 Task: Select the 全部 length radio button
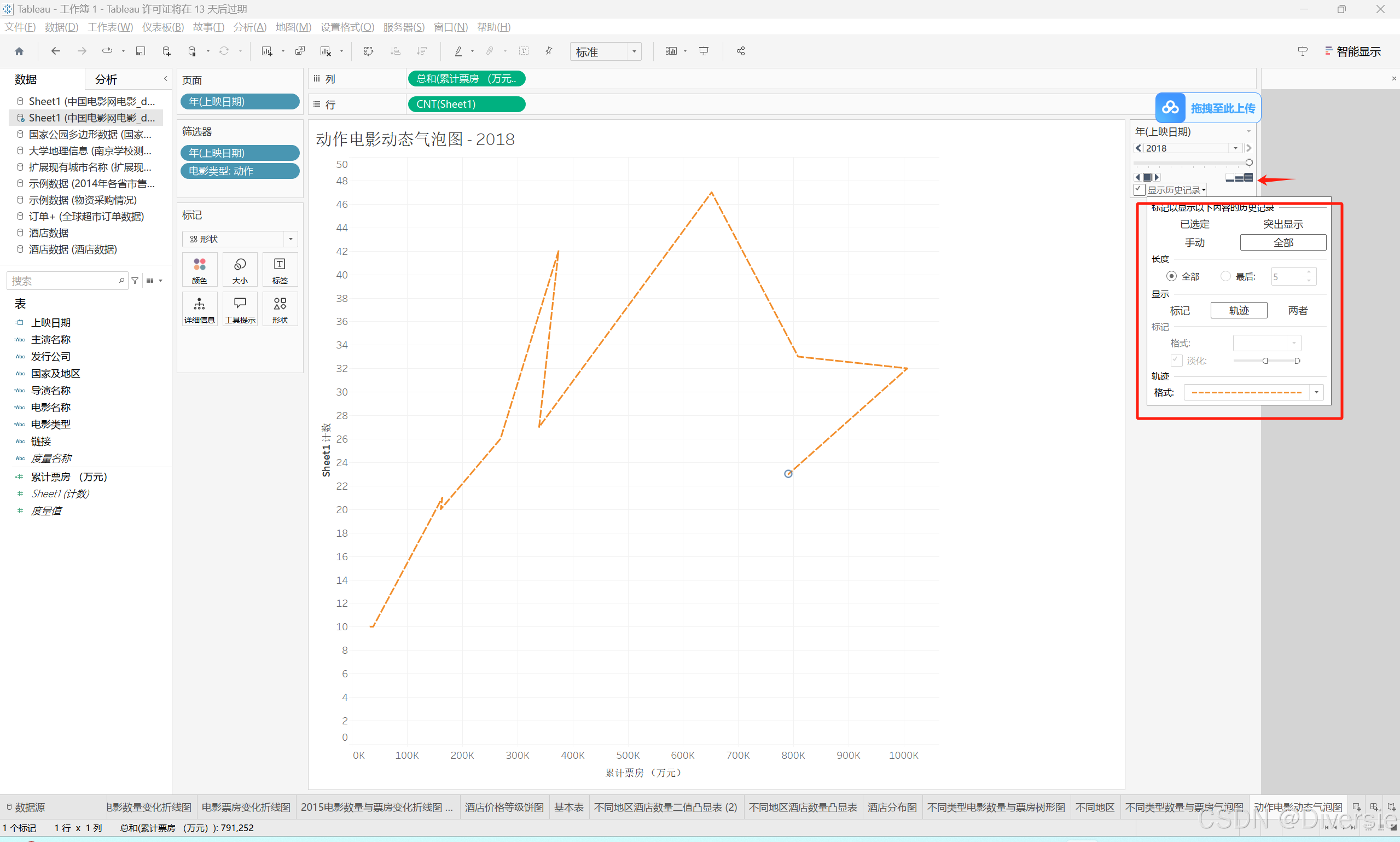[1171, 276]
